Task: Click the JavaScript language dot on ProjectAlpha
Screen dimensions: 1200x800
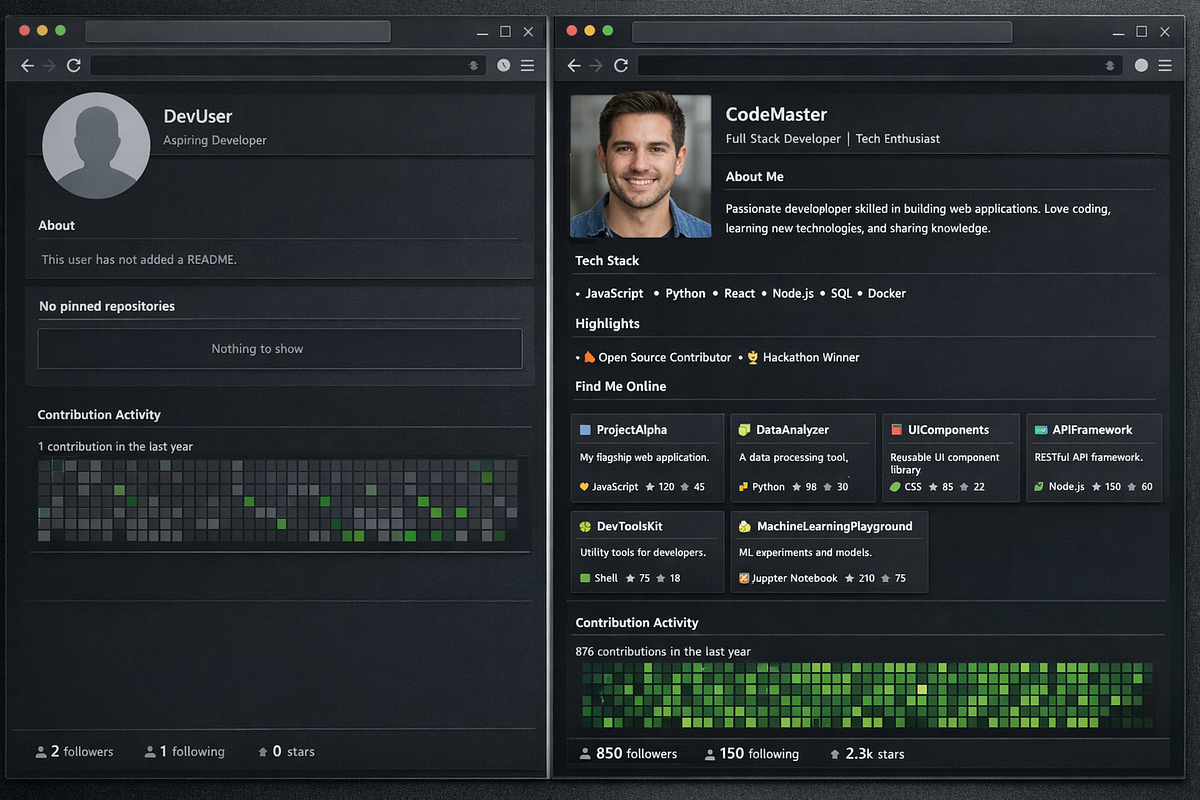Action: (x=584, y=486)
